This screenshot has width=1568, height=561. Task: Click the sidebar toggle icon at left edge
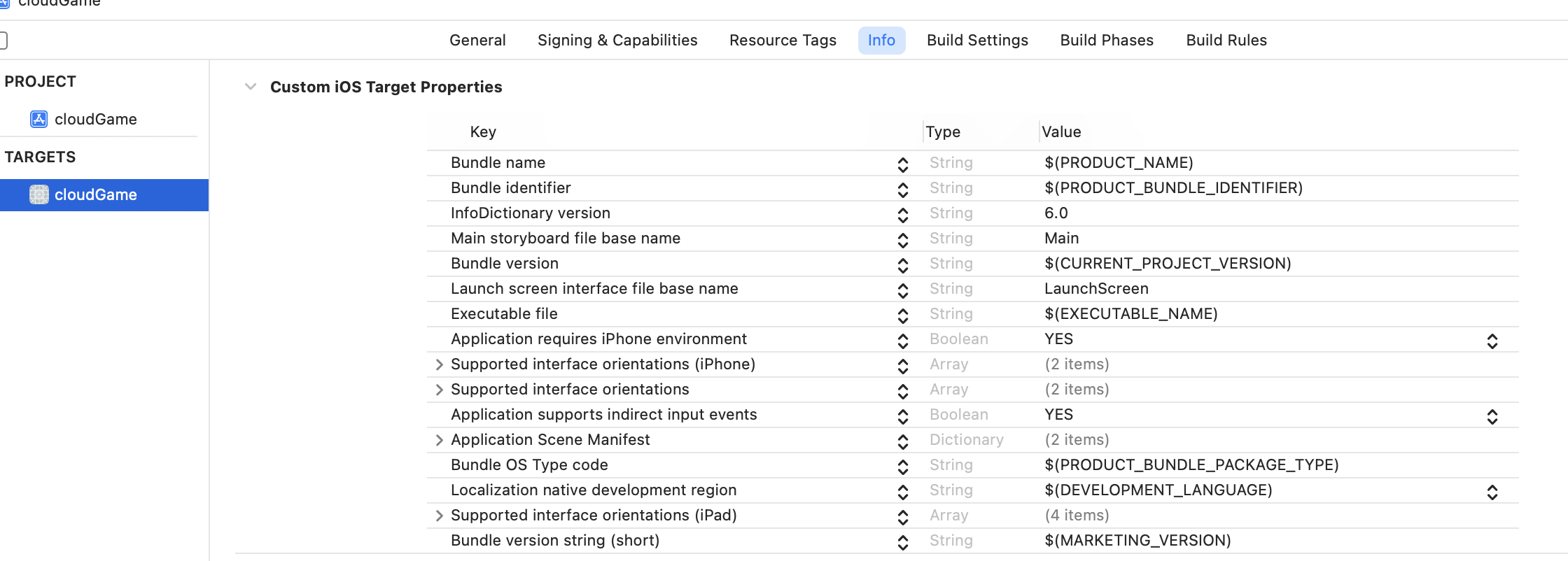tap(3, 41)
